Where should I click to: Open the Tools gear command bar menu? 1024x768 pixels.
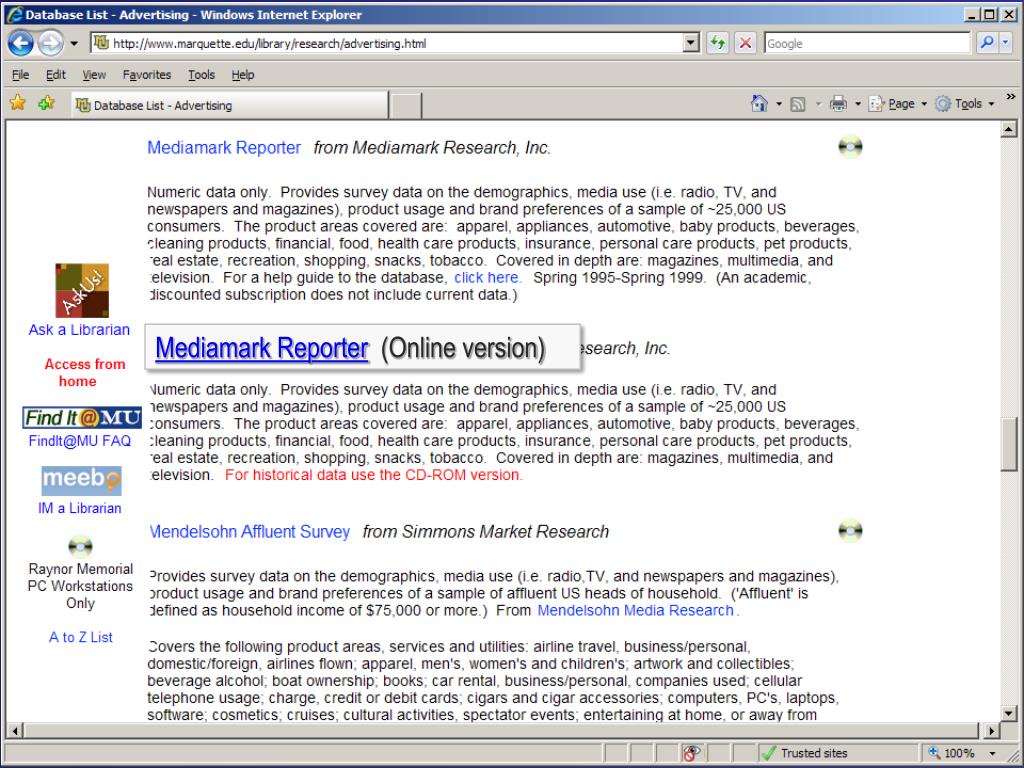tap(964, 104)
